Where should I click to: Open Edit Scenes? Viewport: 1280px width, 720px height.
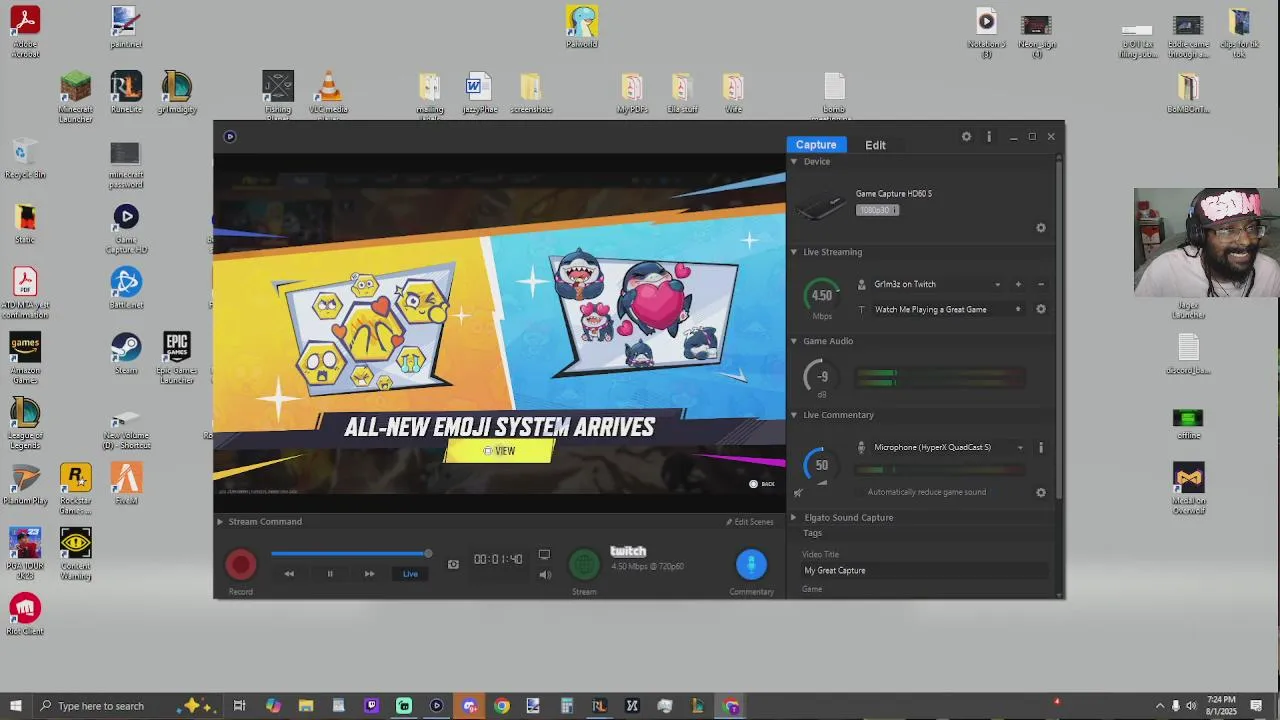click(x=750, y=522)
